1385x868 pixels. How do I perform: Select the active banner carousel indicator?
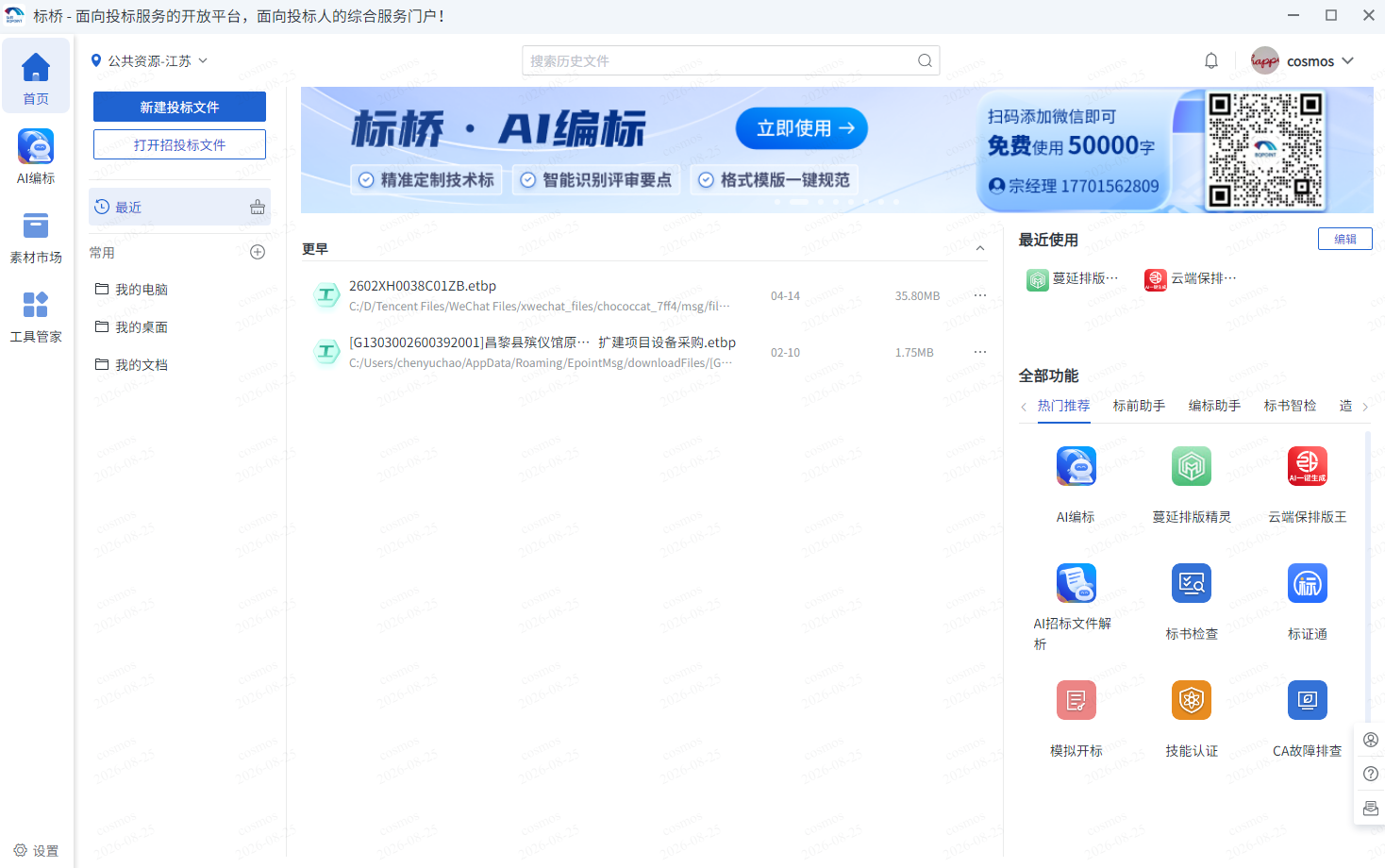pos(799,202)
